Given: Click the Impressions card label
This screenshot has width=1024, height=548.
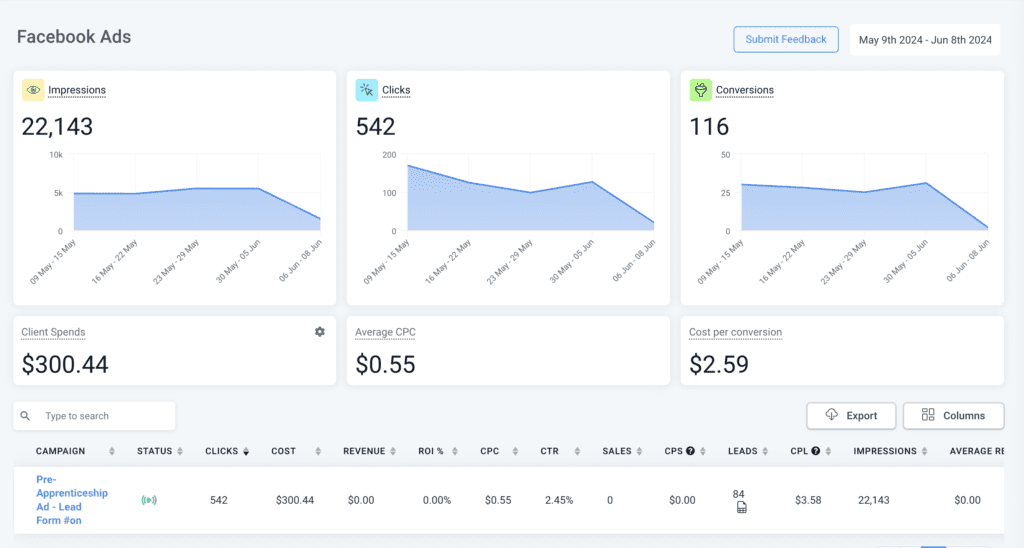Looking at the screenshot, I should pos(76,90).
